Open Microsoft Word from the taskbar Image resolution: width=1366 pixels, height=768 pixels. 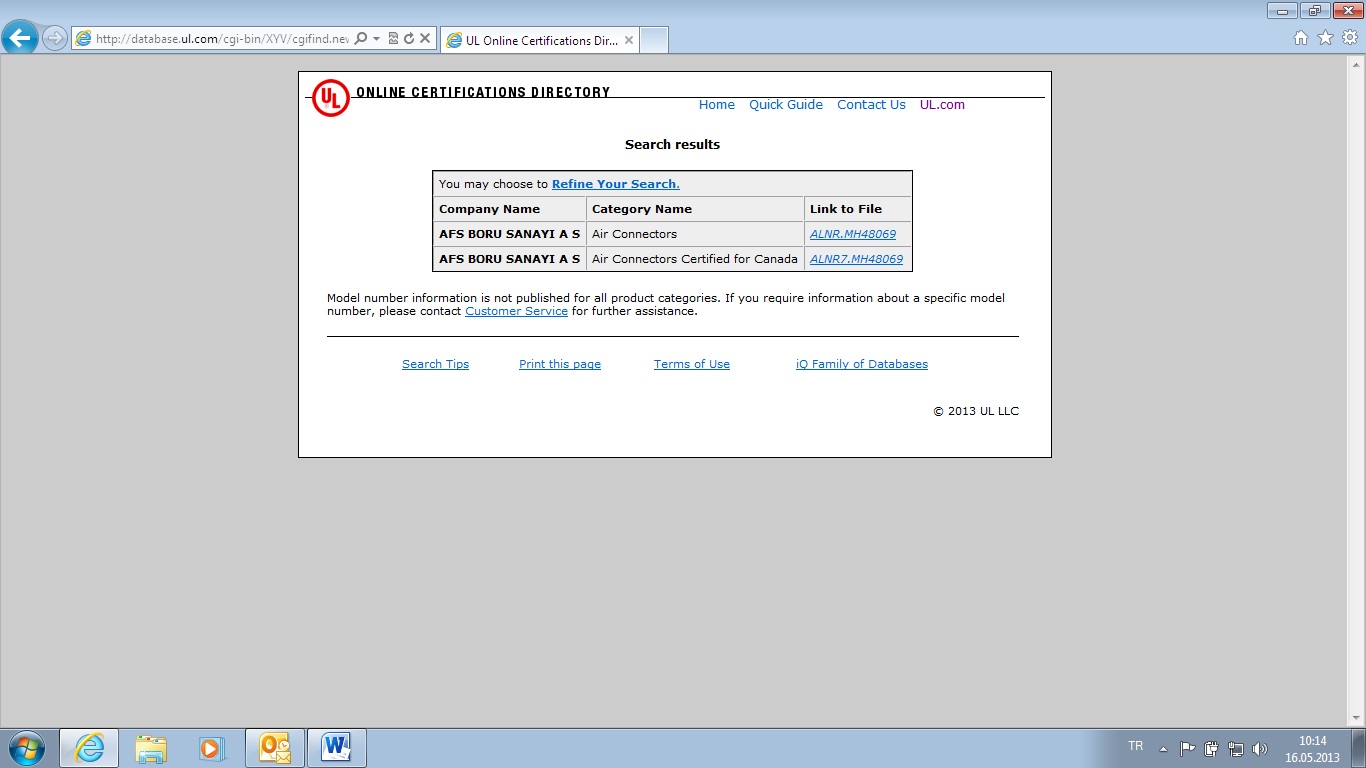pos(336,748)
